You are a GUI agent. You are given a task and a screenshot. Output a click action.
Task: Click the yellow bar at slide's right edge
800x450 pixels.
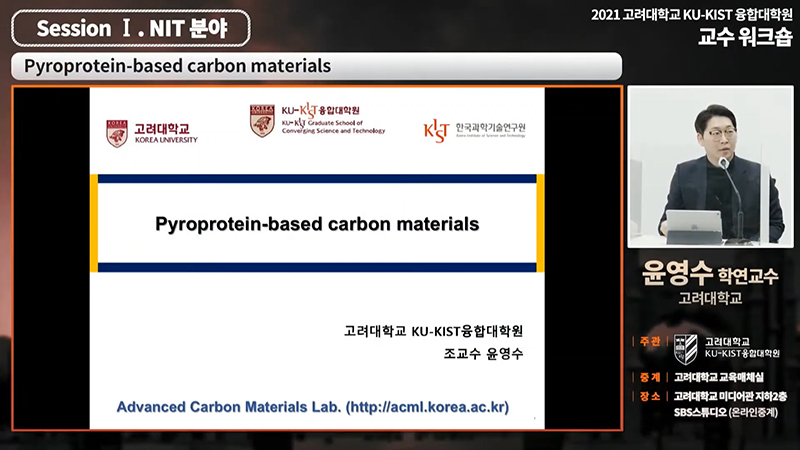point(540,223)
